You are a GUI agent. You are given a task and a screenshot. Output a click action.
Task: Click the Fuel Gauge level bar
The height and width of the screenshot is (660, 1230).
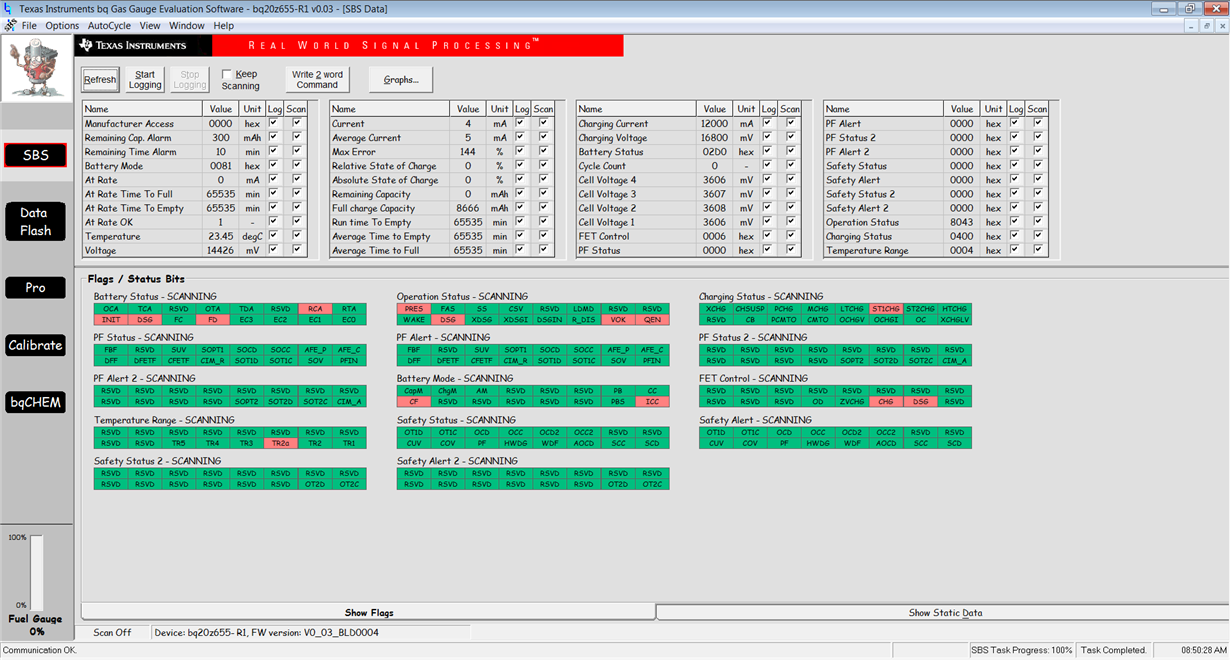[x=37, y=572]
